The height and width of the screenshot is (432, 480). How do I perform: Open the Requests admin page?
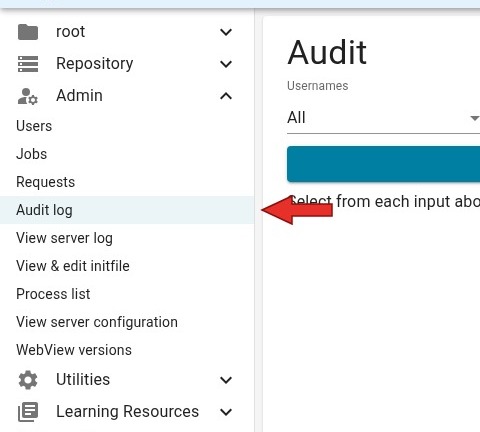(x=46, y=182)
